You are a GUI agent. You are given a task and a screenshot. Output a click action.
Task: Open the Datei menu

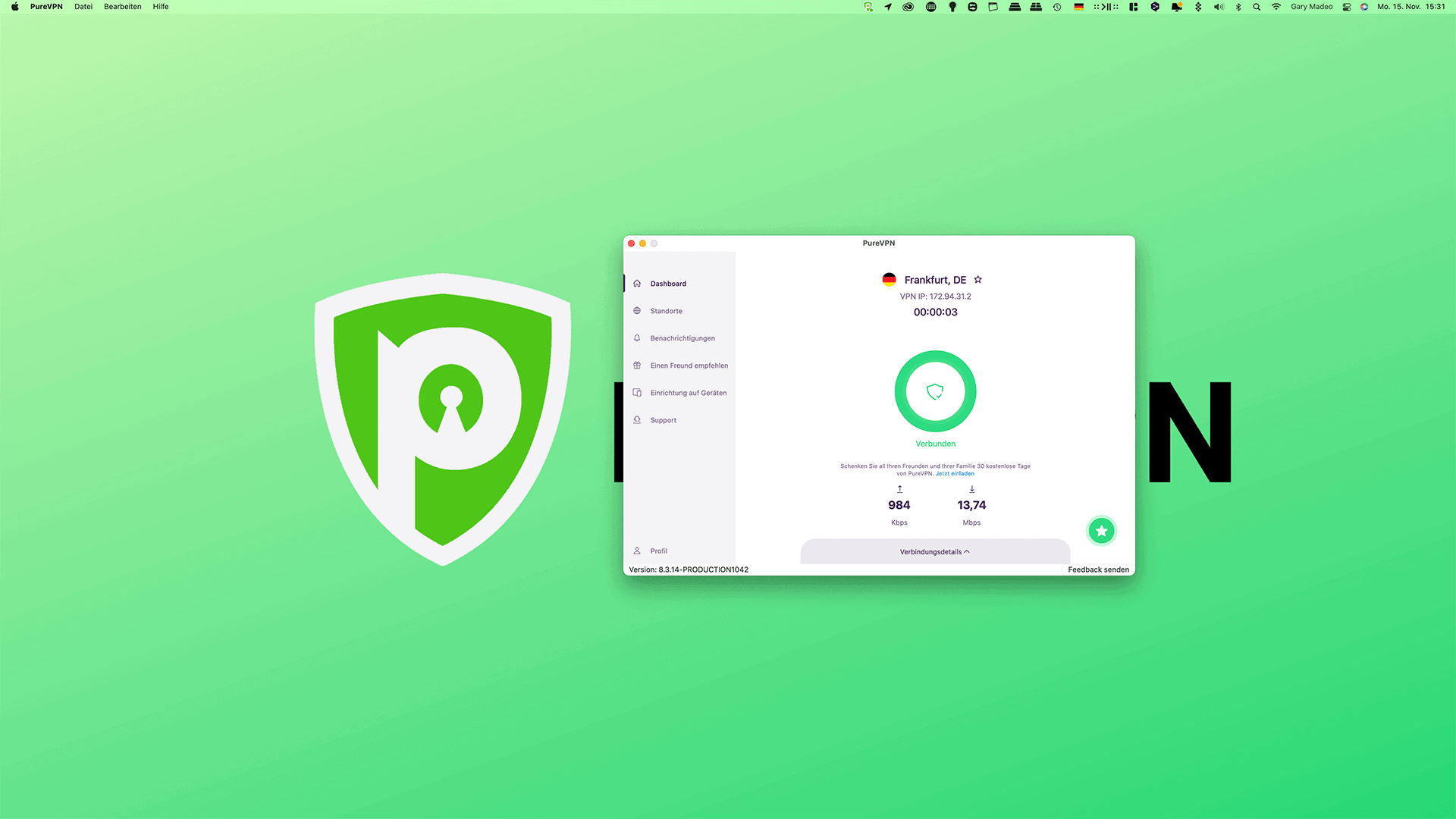[x=83, y=7]
